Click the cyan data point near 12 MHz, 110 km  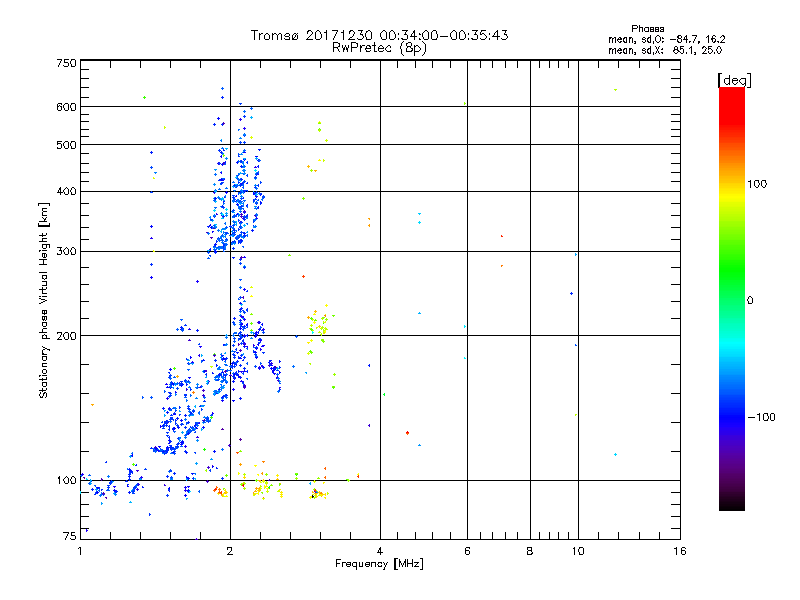click(x=615, y=454)
